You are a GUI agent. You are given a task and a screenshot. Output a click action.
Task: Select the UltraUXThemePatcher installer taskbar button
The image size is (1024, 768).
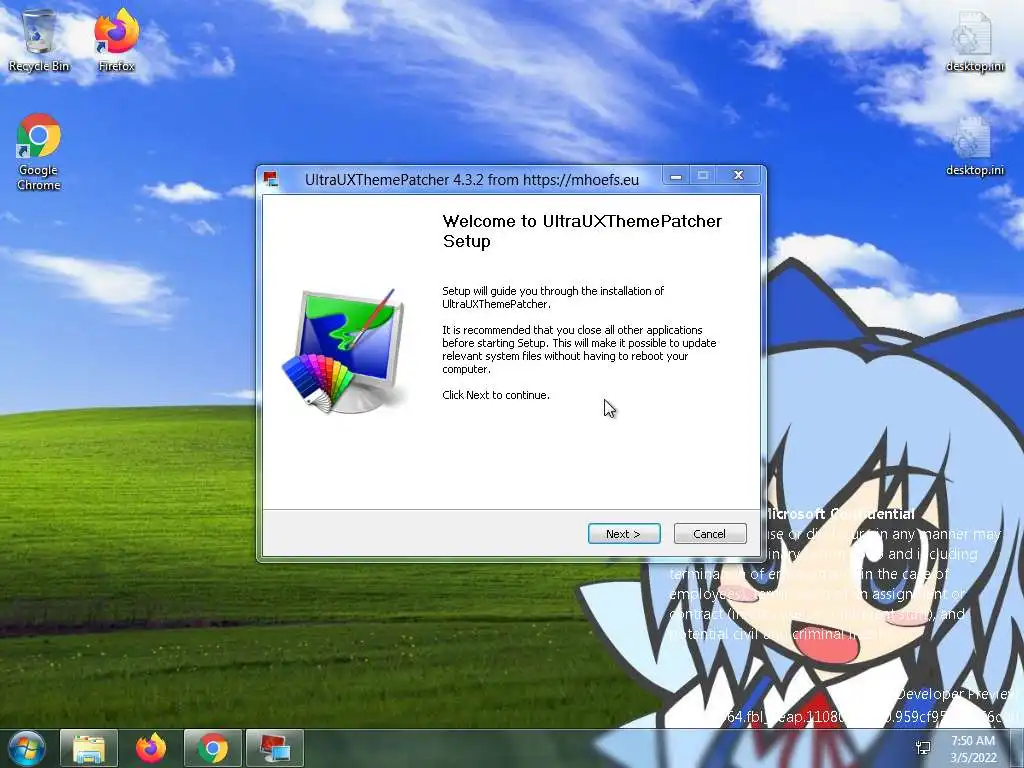275,748
